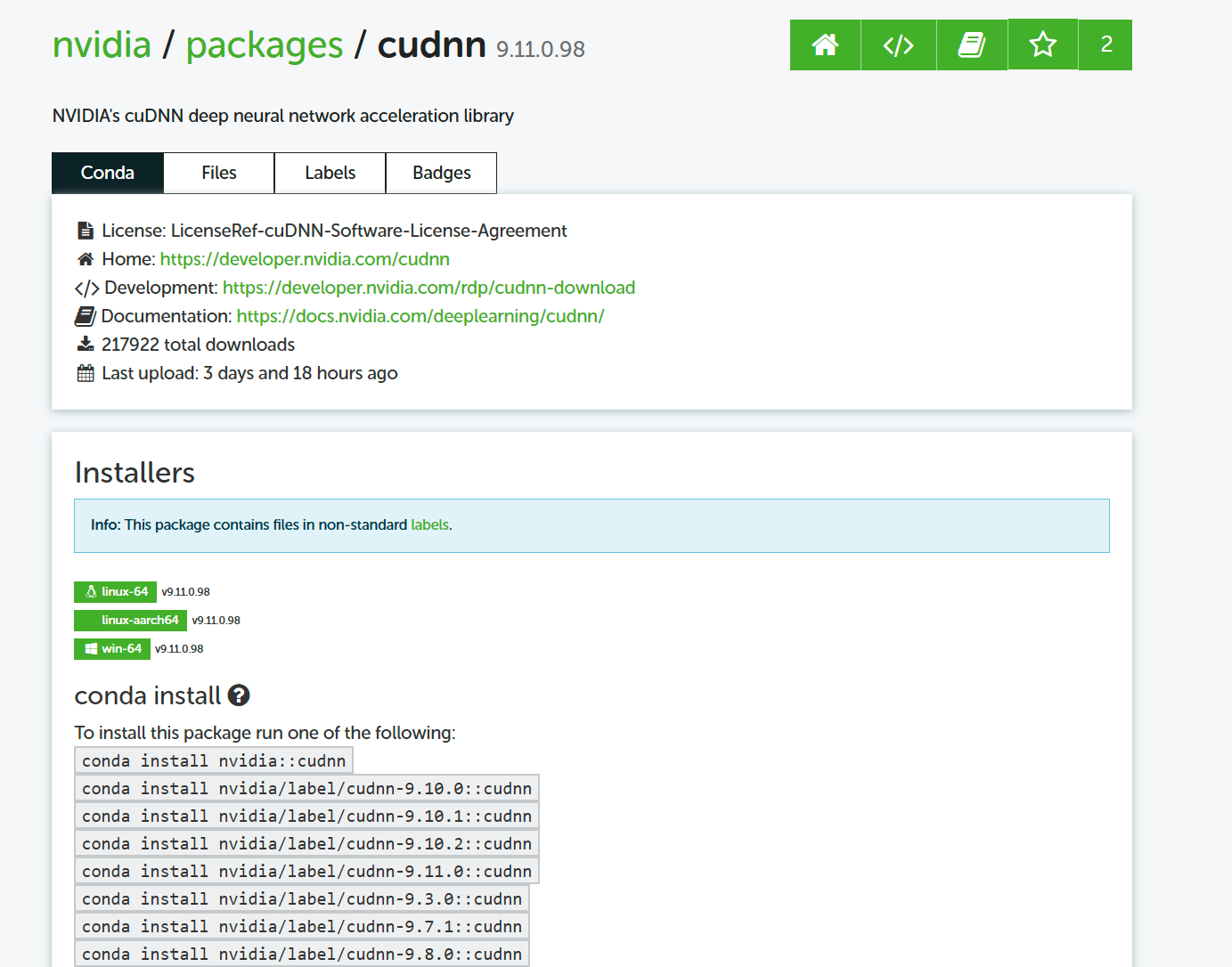
Task: Click the calendar icon beside last upload
Action: click(85, 372)
